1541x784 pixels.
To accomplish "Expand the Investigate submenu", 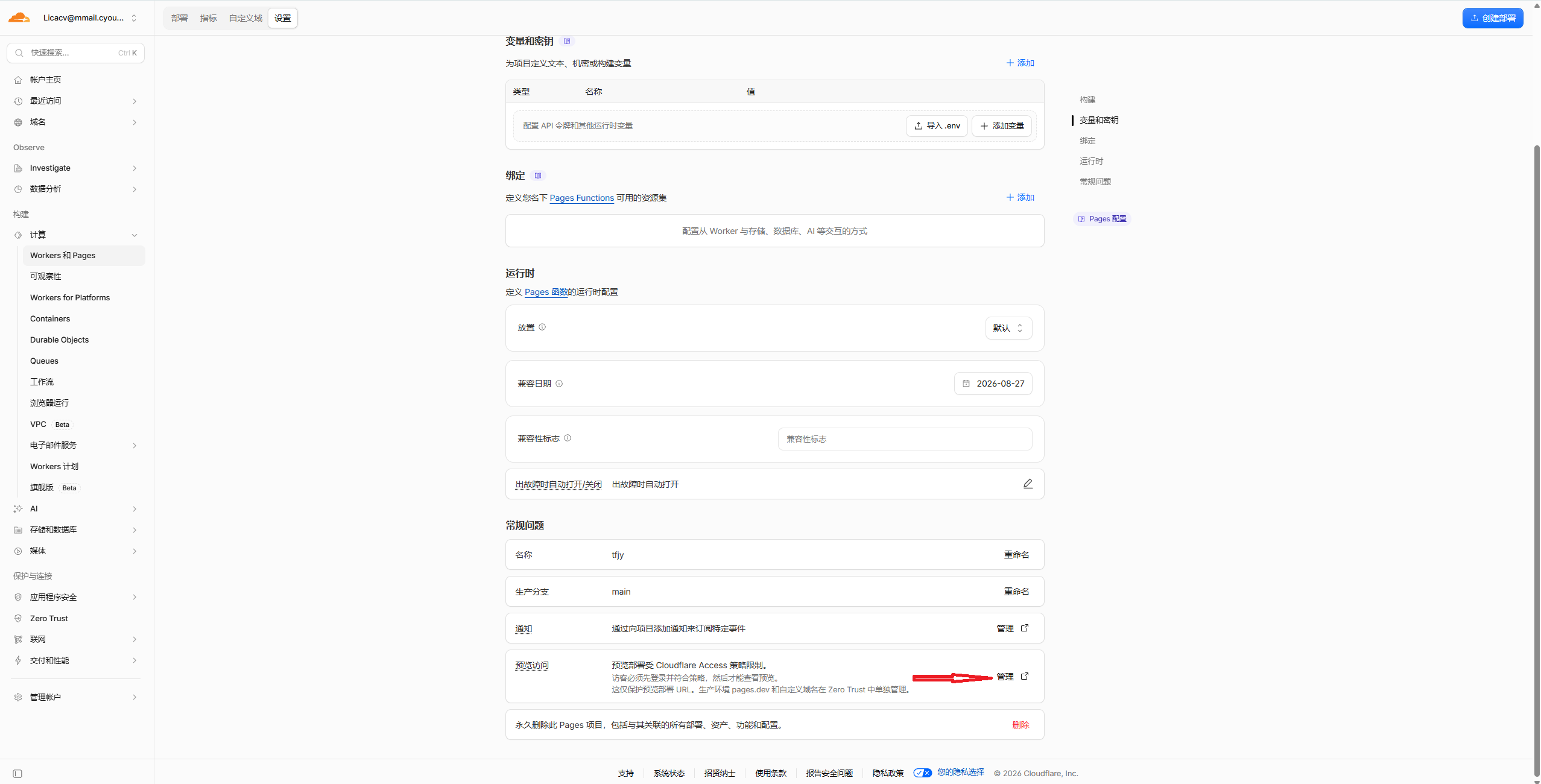I will (x=134, y=168).
